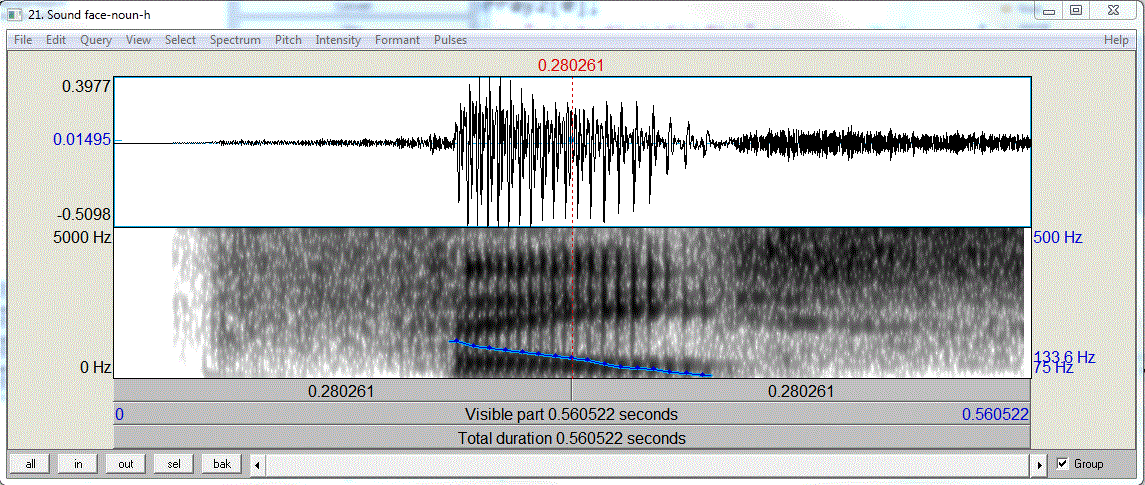This screenshot has width=1145, height=485.
Task: Open the Edit menu
Action: (x=56, y=40)
